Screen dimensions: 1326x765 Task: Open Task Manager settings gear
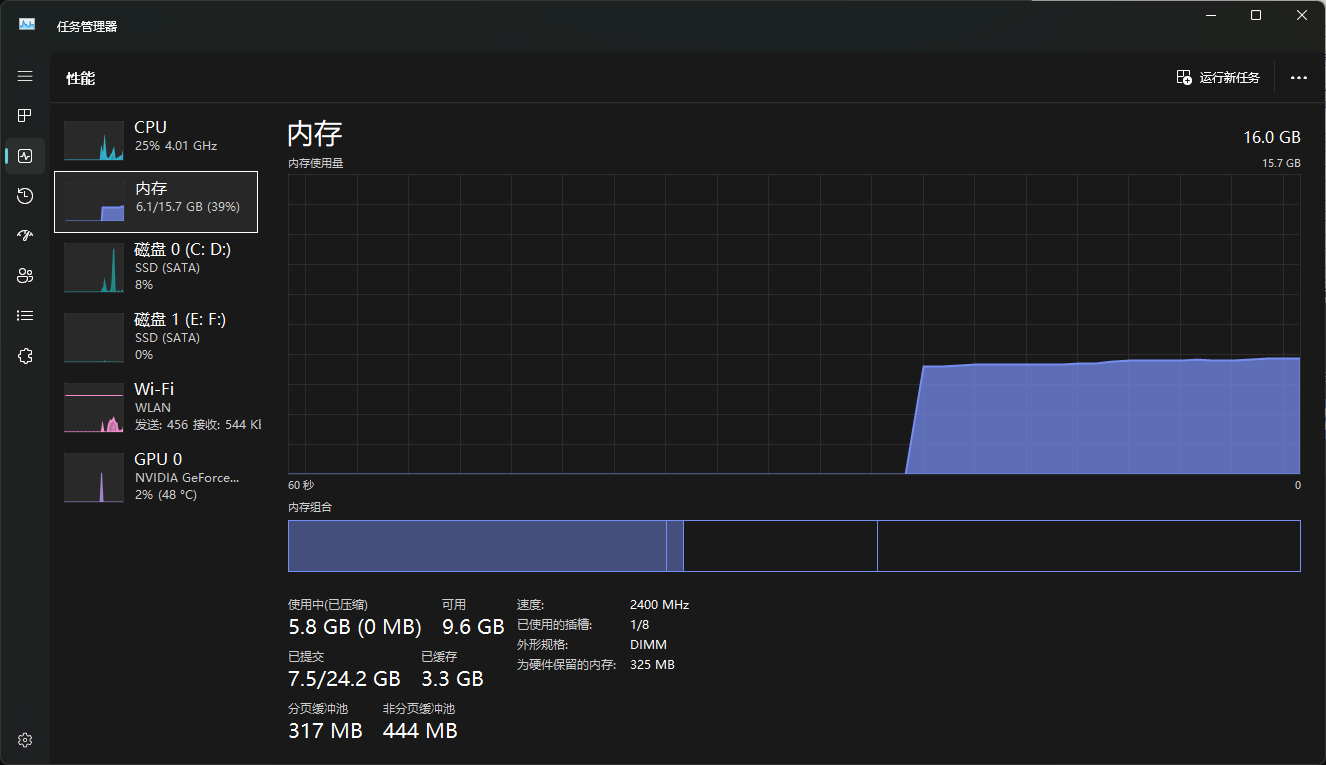click(25, 740)
